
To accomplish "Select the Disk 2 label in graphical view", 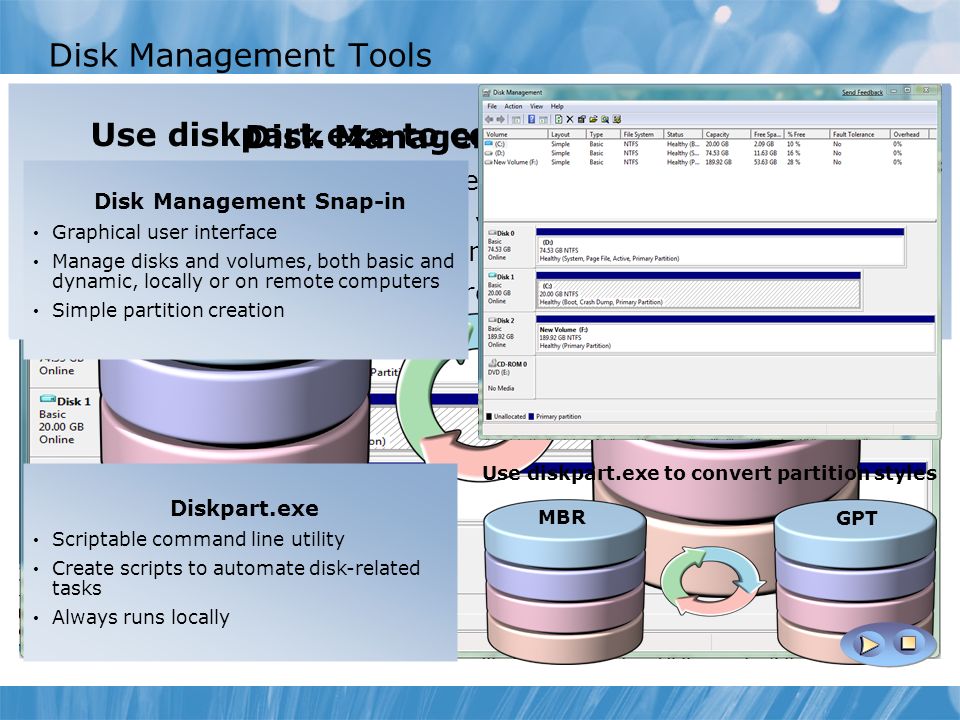I will (x=505, y=320).
